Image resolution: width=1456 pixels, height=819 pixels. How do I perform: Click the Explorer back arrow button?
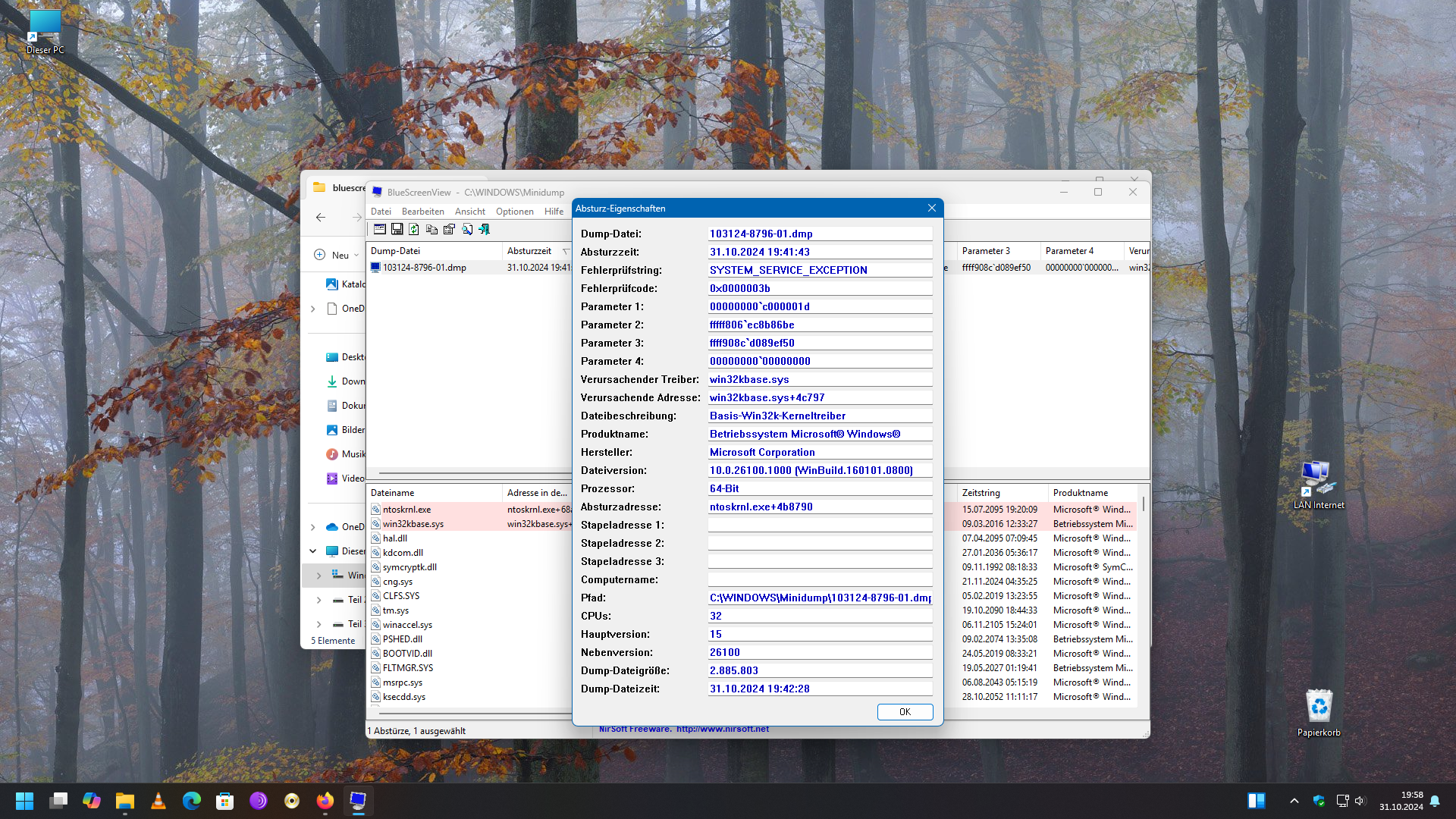(x=321, y=218)
